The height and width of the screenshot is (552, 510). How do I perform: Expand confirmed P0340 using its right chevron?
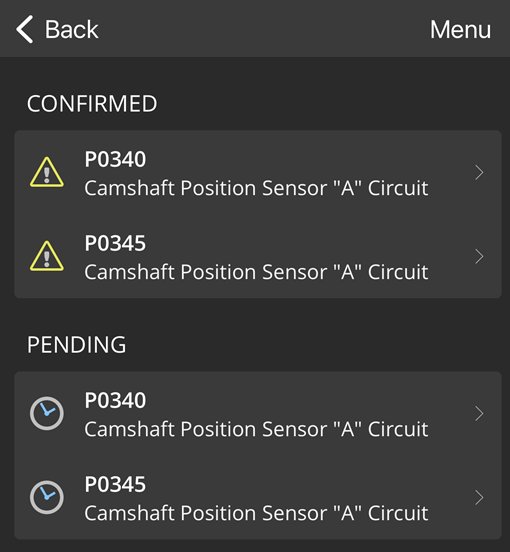pos(479,172)
